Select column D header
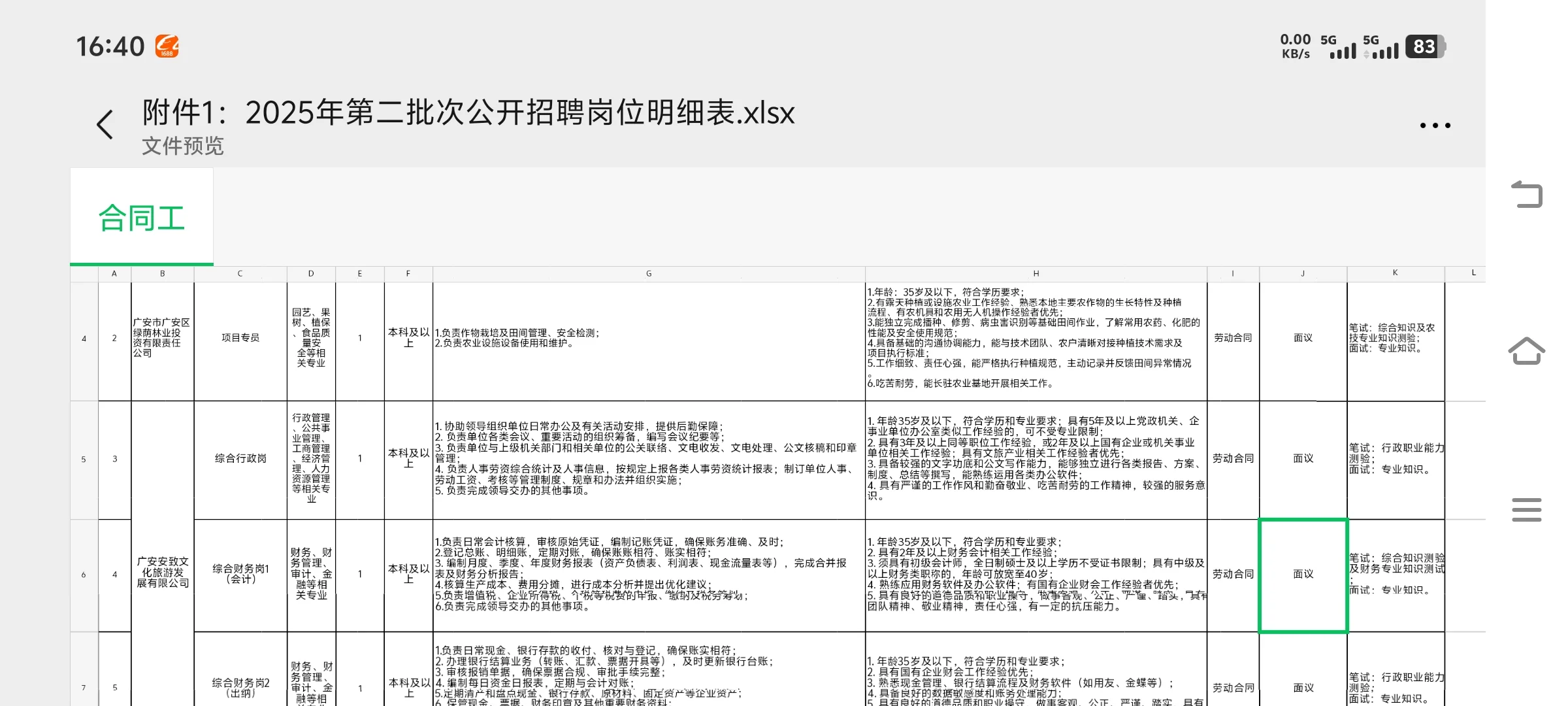1568x706 pixels. (x=311, y=274)
